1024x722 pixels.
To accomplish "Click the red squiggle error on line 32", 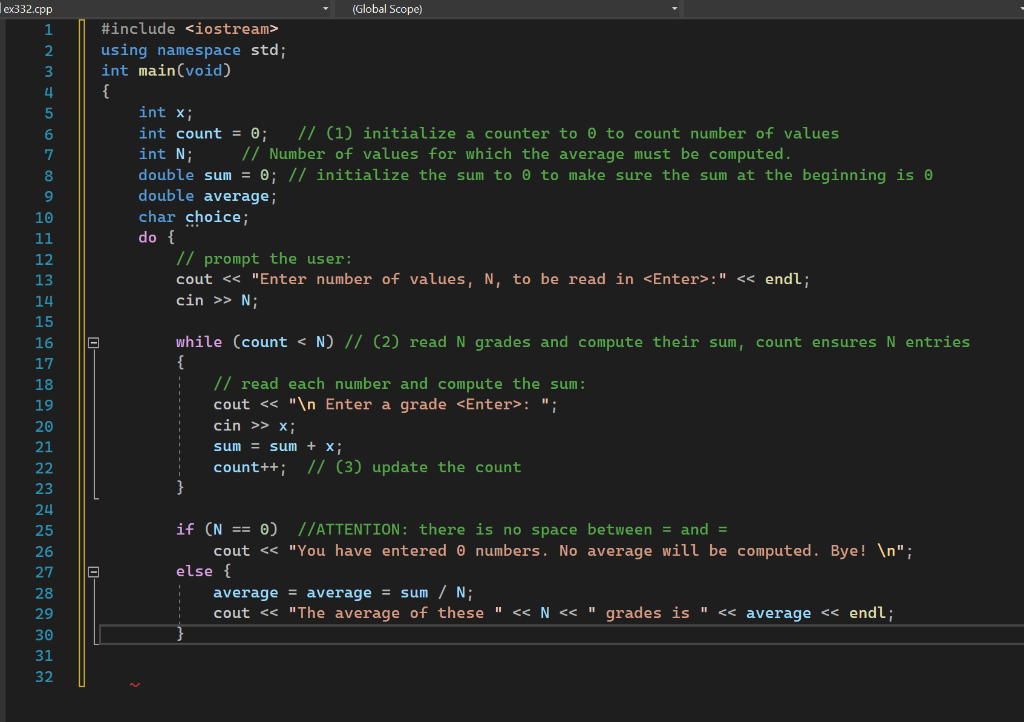I will [135, 685].
